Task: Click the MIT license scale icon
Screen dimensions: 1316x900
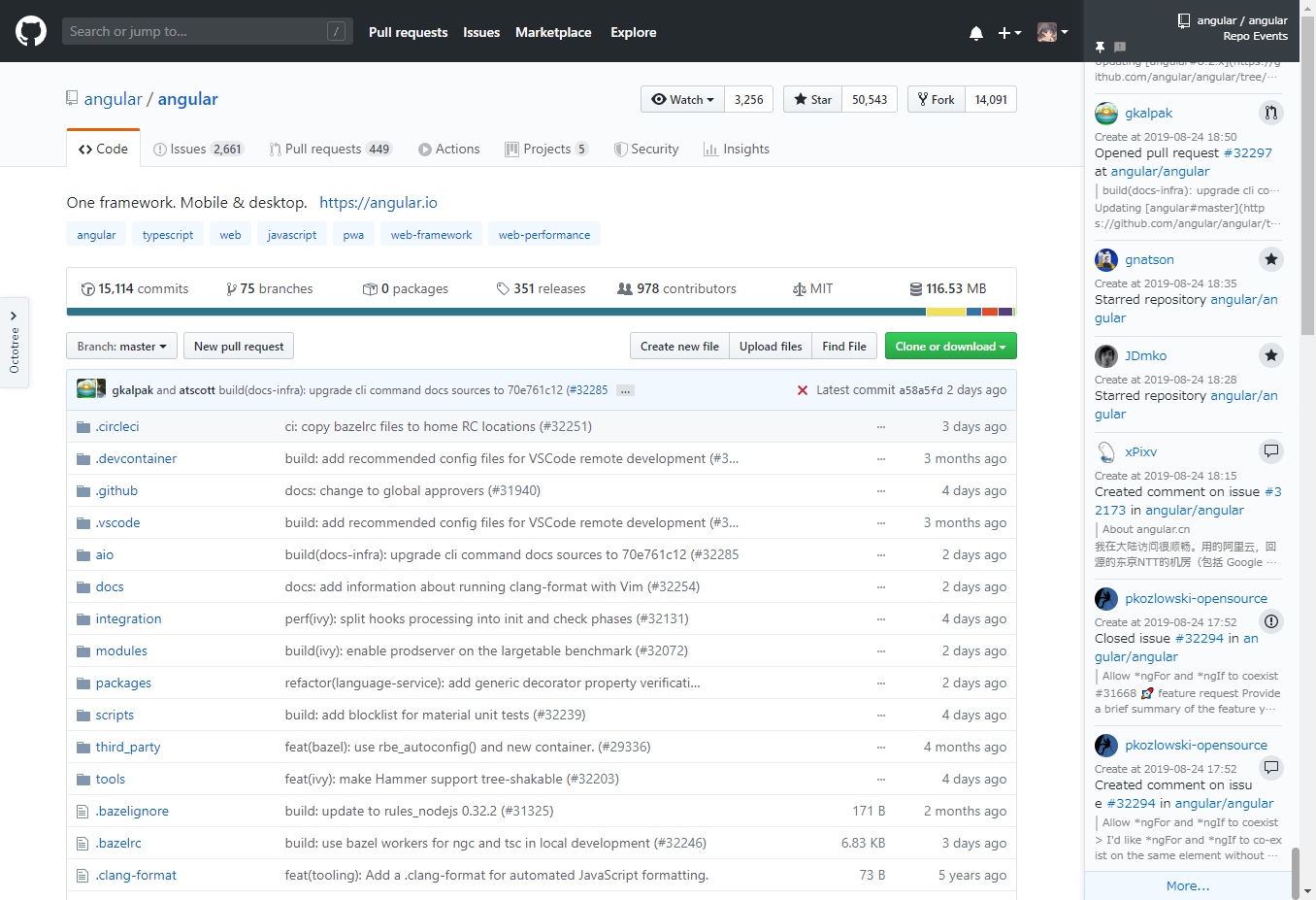Action: [800, 289]
